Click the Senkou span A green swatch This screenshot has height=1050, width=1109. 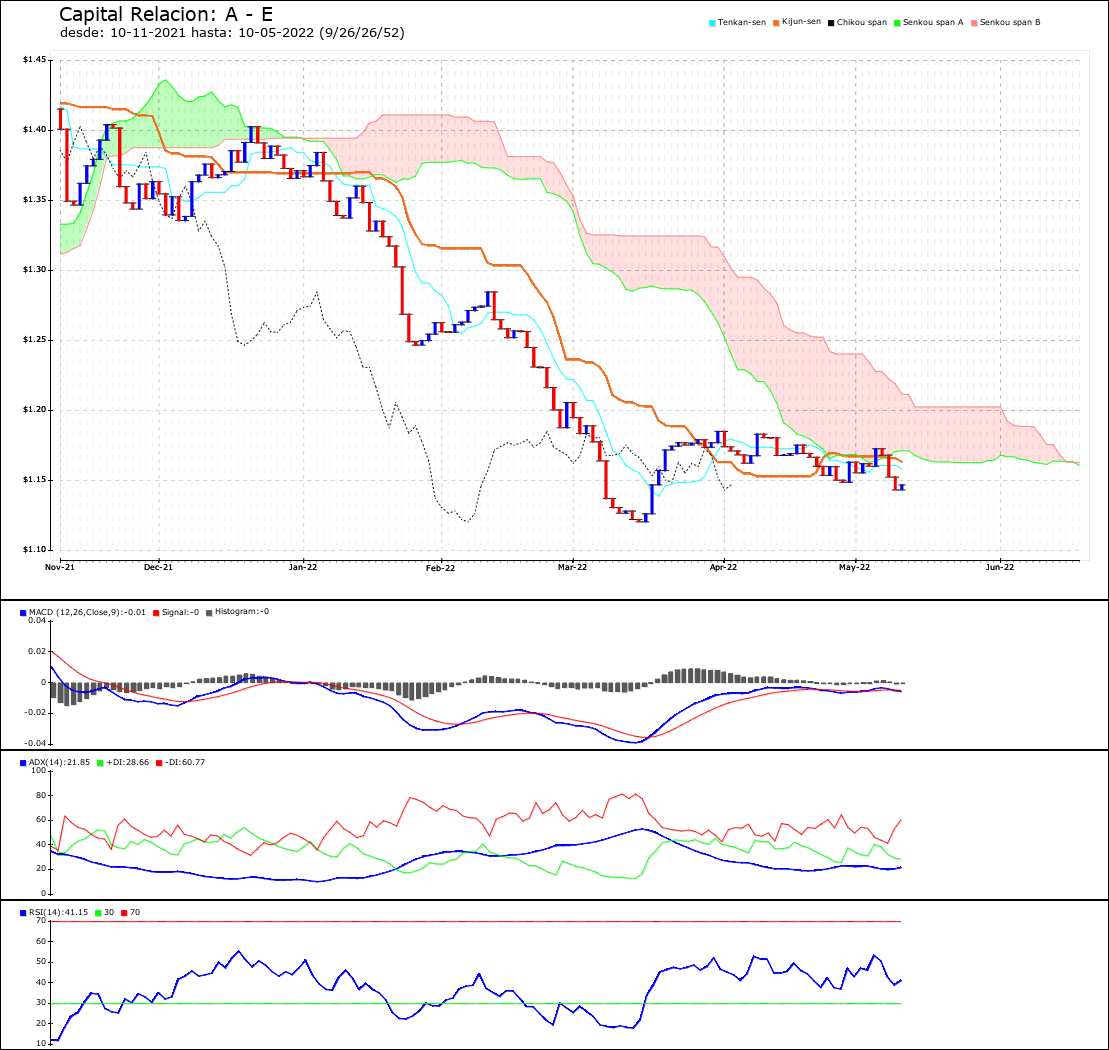(x=897, y=23)
